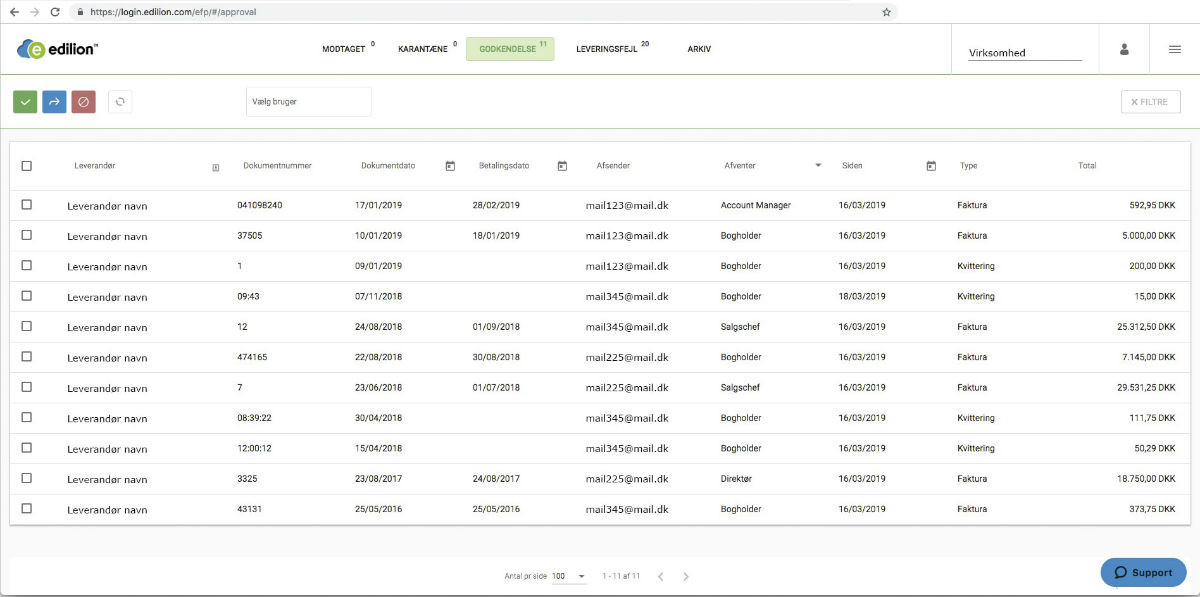Open the Afventer column dropdown arrow
The image size is (1200, 597).
point(817,166)
